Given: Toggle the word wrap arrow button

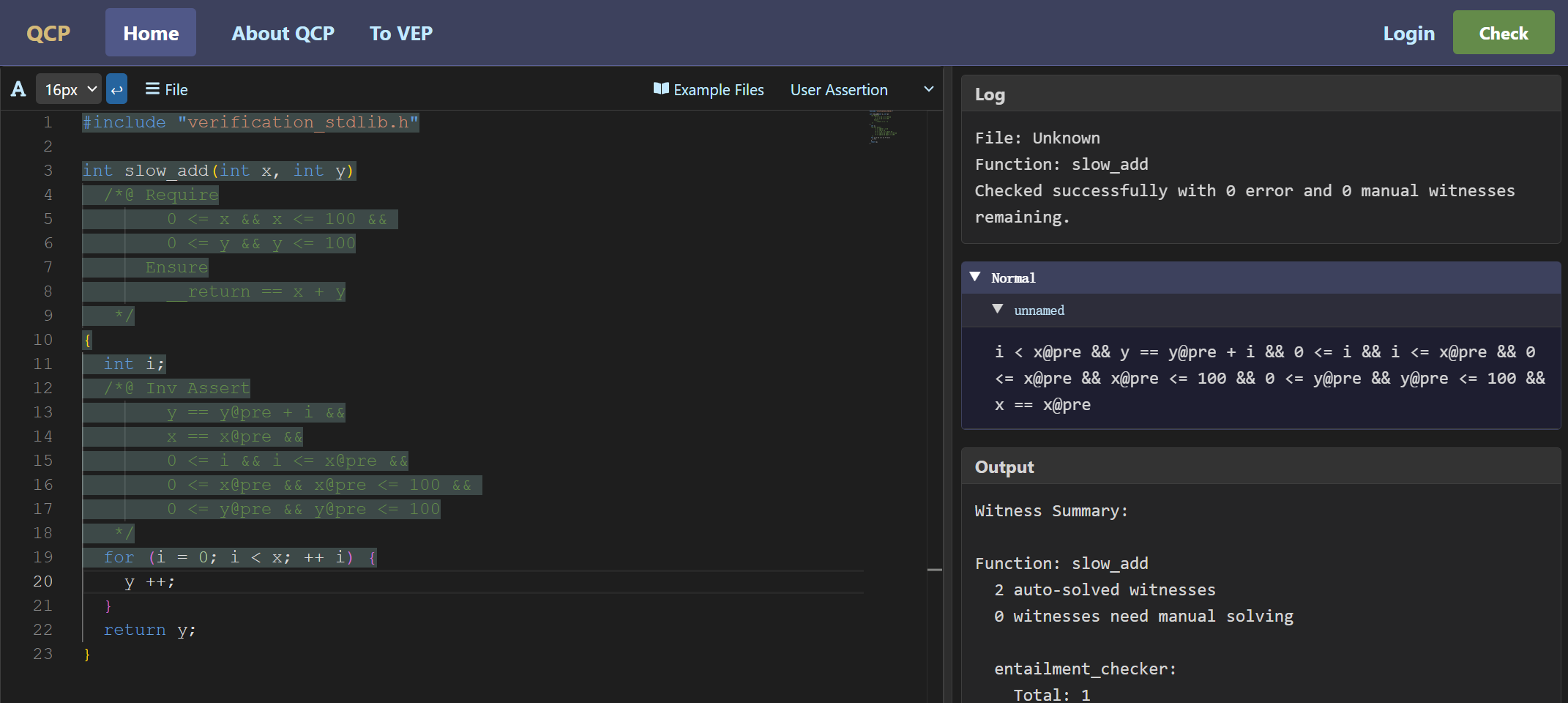Looking at the screenshot, I should (x=116, y=89).
